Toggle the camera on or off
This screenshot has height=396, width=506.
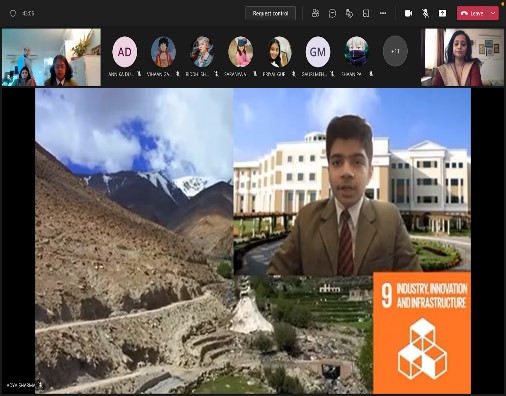pyautogui.click(x=408, y=13)
